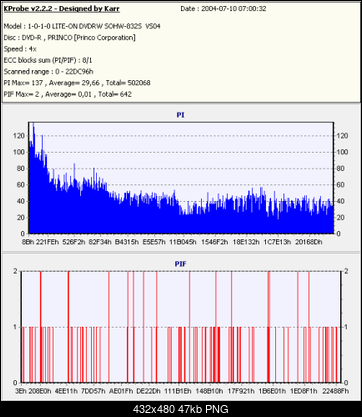362x417 pixels.
Task: Click the 221FEh label on PI axis
Action: 48,242
